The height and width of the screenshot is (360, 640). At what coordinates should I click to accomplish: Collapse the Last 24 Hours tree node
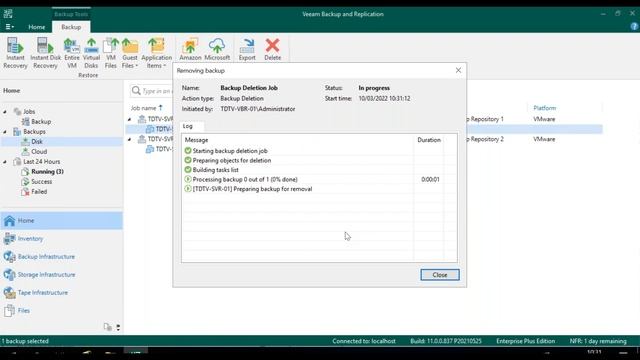coord(5,162)
